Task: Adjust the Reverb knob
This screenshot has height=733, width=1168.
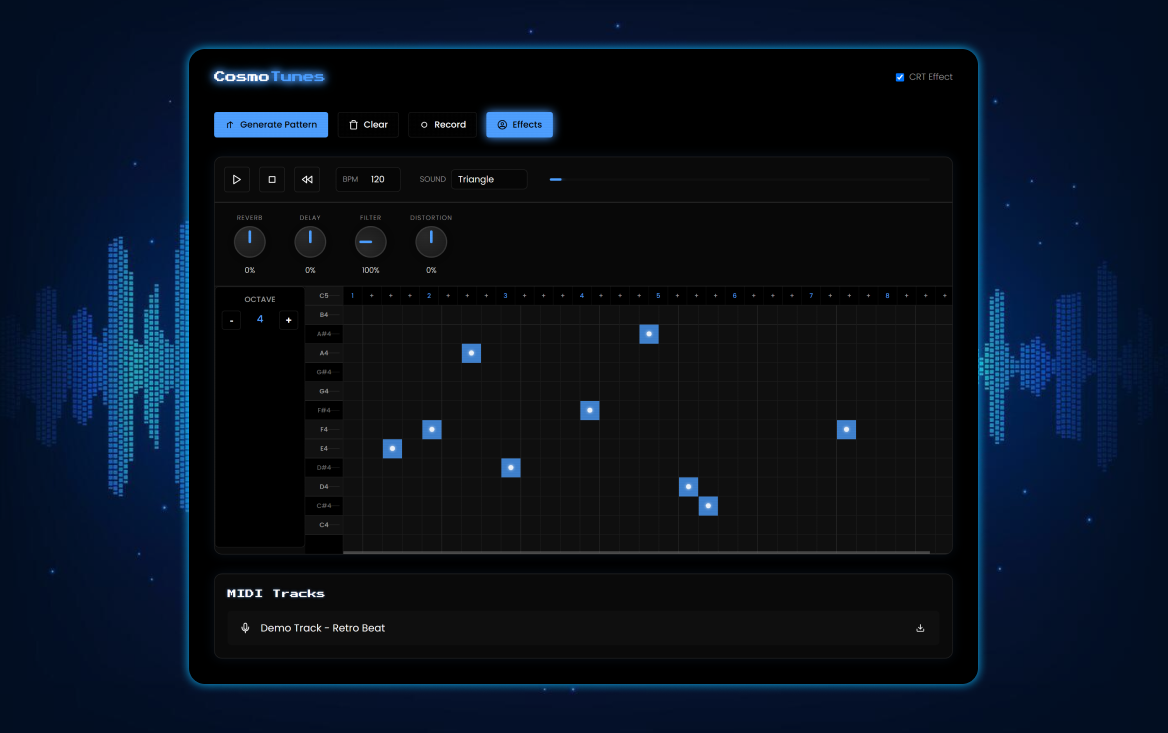Action: pos(250,242)
